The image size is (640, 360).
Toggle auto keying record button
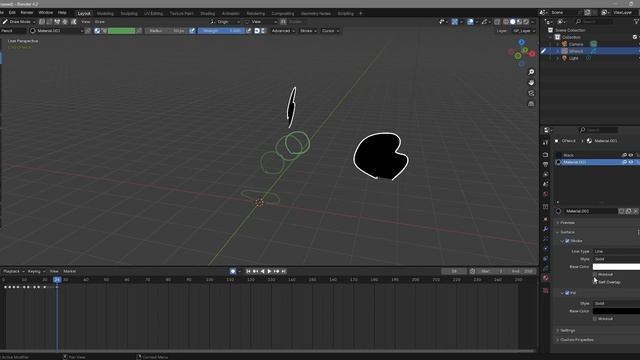click(233, 271)
